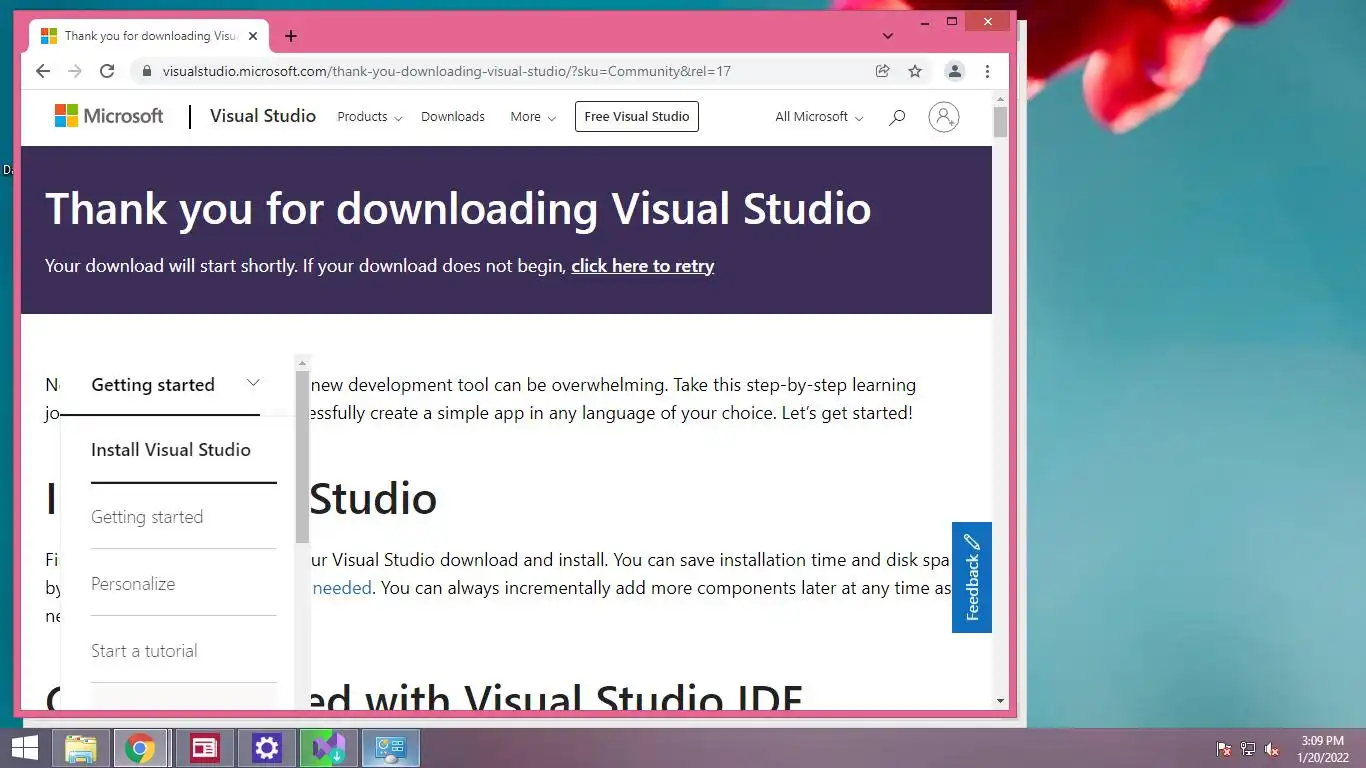Image resolution: width=1366 pixels, height=768 pixels.
Task: Click the page scrollbar up arrow
Action: tap(1000, 99)
